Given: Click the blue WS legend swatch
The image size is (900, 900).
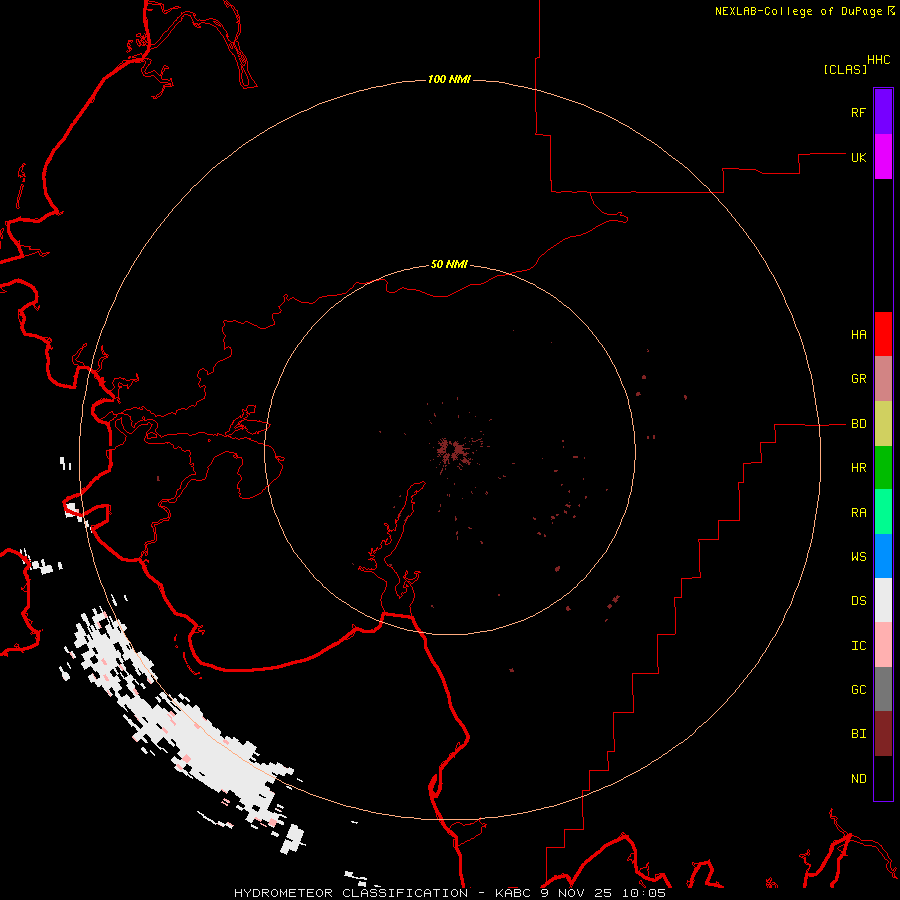Looking at the screenshot, I should (883, 556).
